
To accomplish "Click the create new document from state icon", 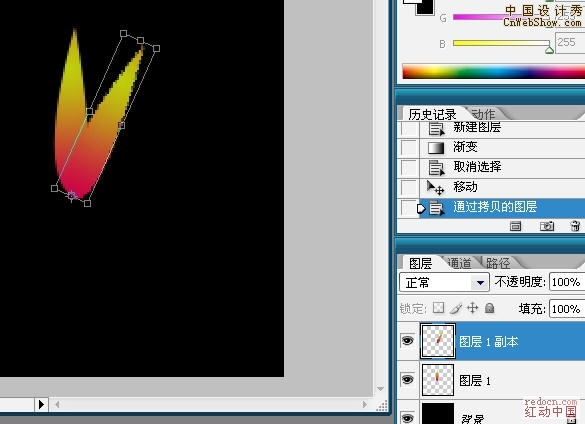I will coord(516,226).
